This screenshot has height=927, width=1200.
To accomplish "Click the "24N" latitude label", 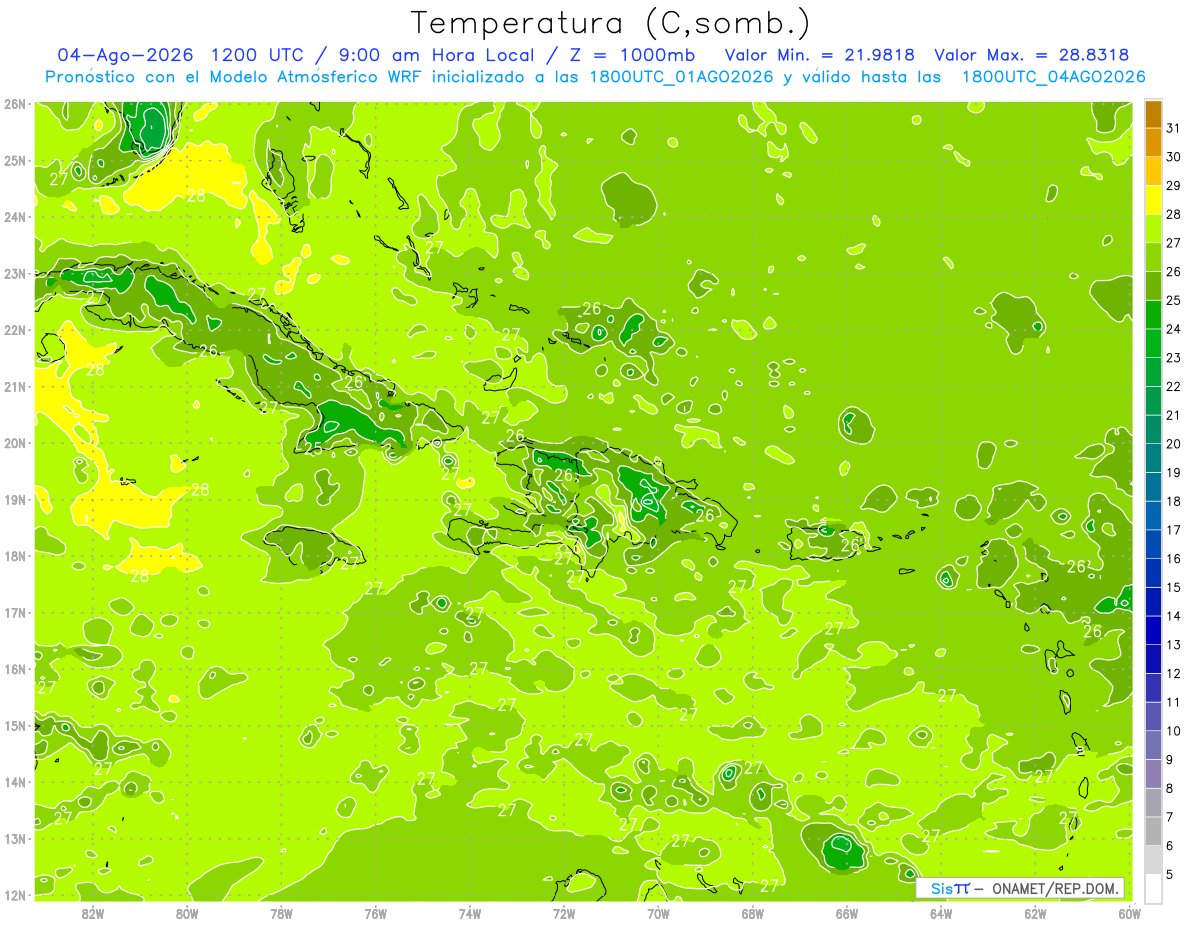I will [x=15, y=217].
